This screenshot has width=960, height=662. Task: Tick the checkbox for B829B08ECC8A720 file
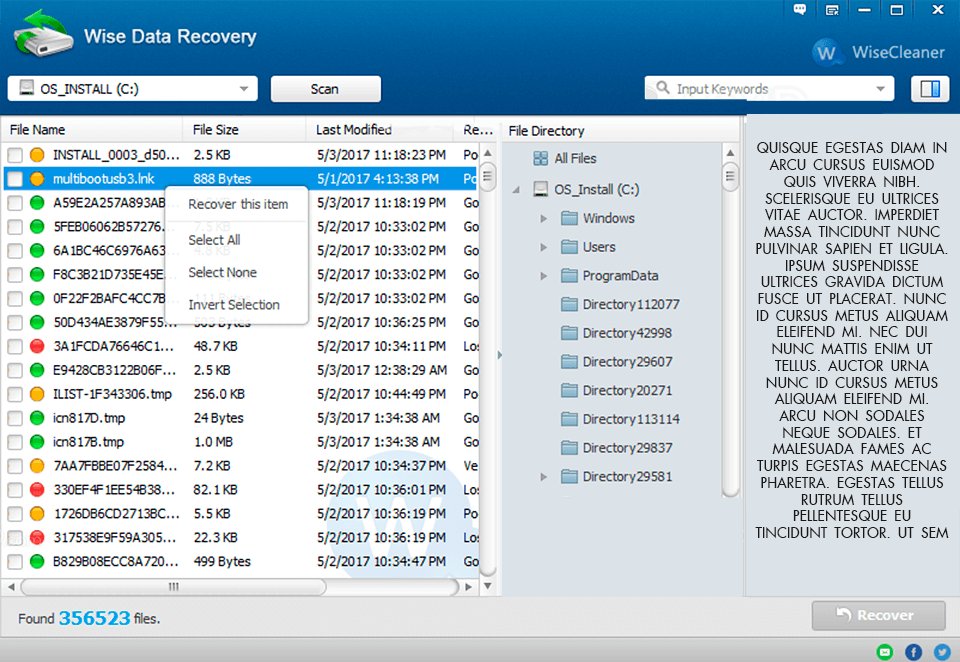[x=15, y=562]
